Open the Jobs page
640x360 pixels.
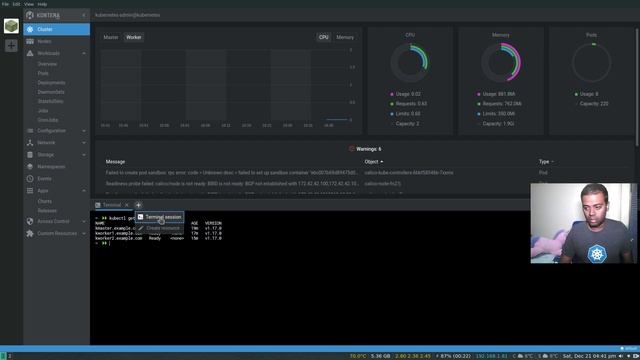coord(43,111)
